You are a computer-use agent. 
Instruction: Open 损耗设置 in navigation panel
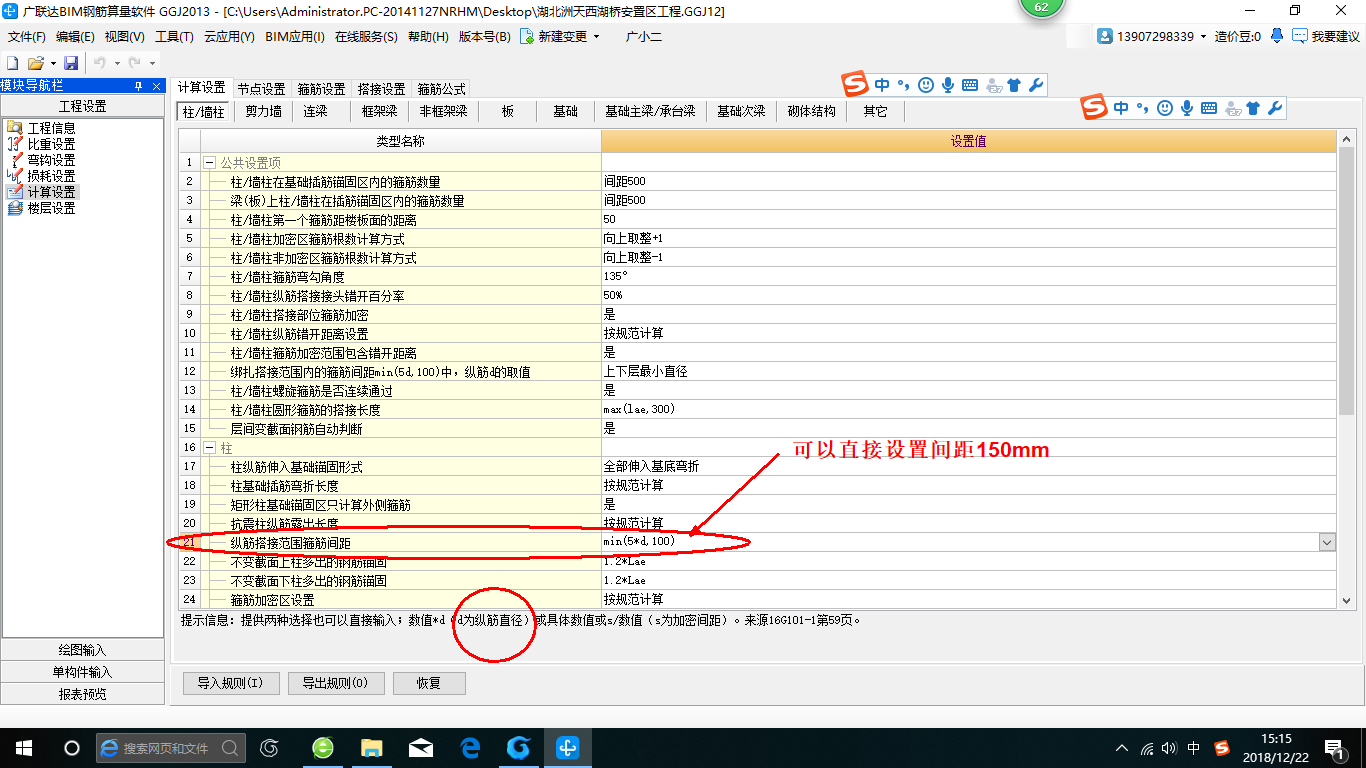click(x=51, y=176)
